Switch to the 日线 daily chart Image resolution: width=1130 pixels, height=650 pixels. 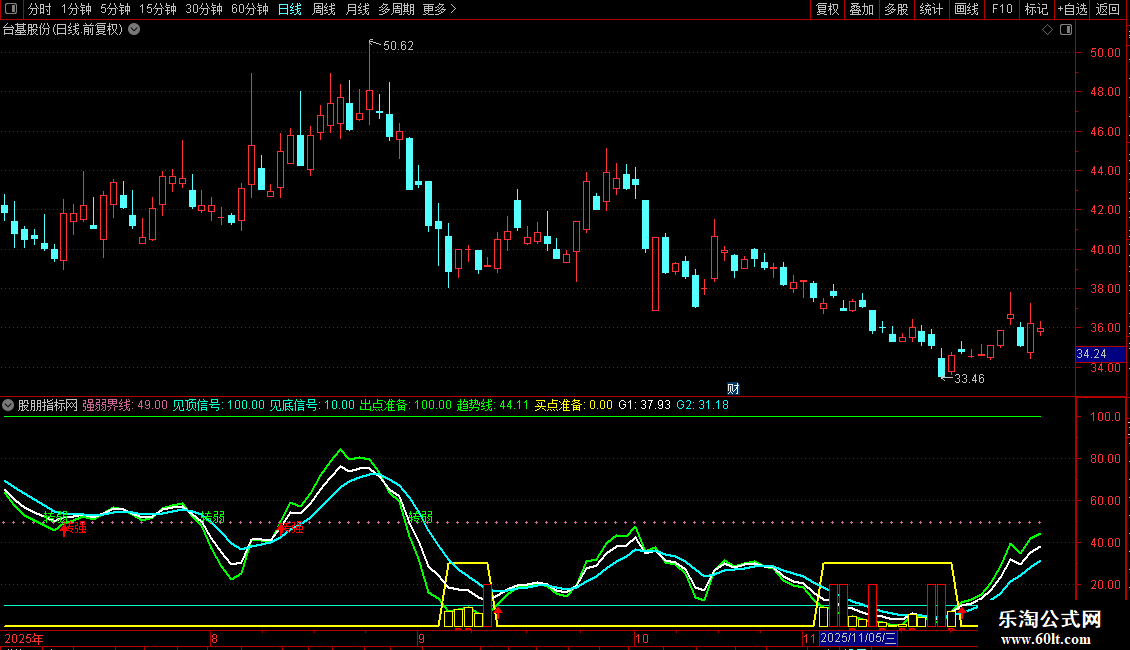(x=290, y=9)
